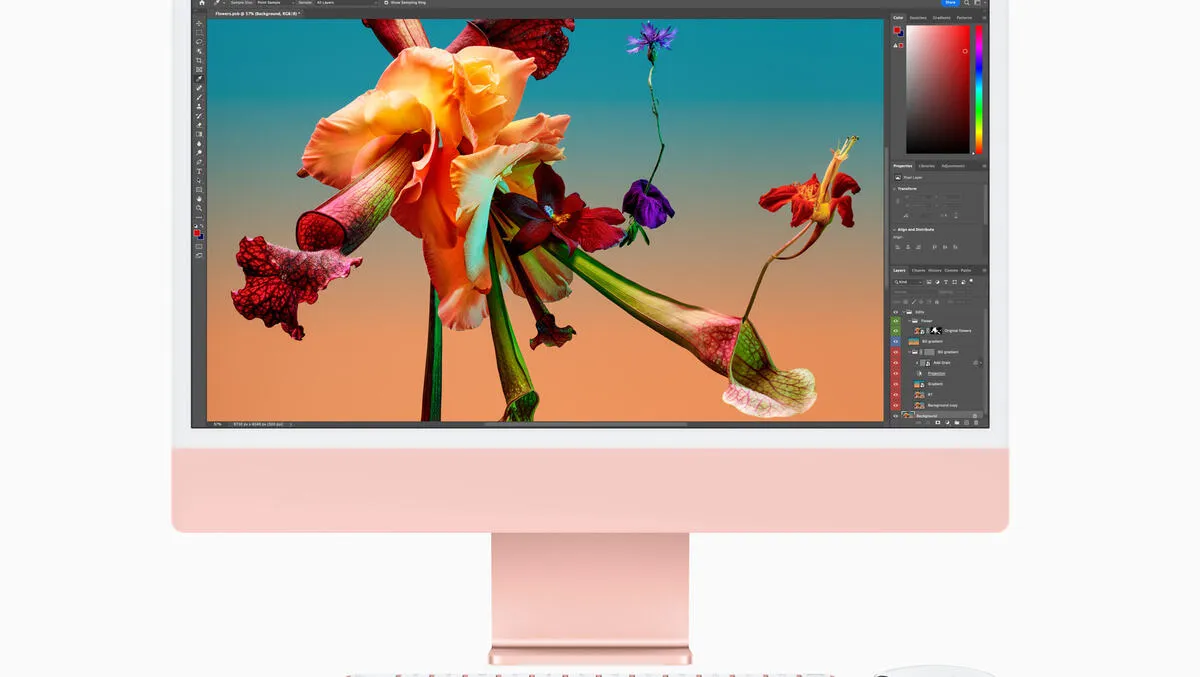This screenshot has width=1200, height=677.
Task: Switch to the Swatches tab
Action: point(918,17)
